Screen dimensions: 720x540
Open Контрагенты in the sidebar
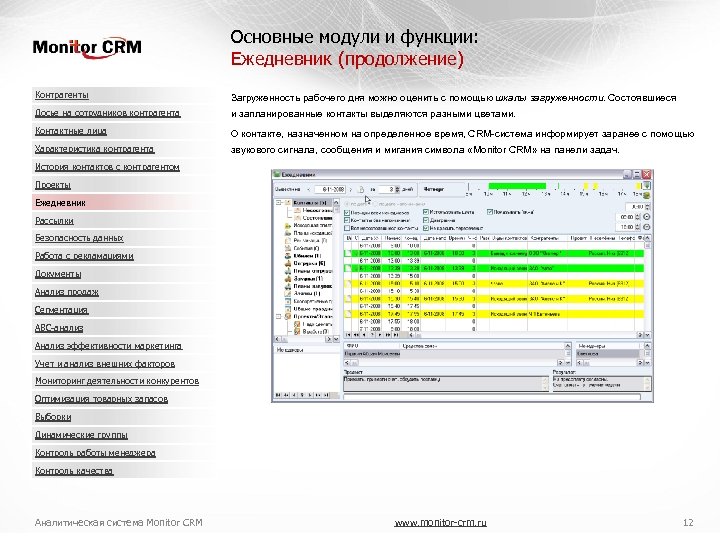[x=62, y=95]
